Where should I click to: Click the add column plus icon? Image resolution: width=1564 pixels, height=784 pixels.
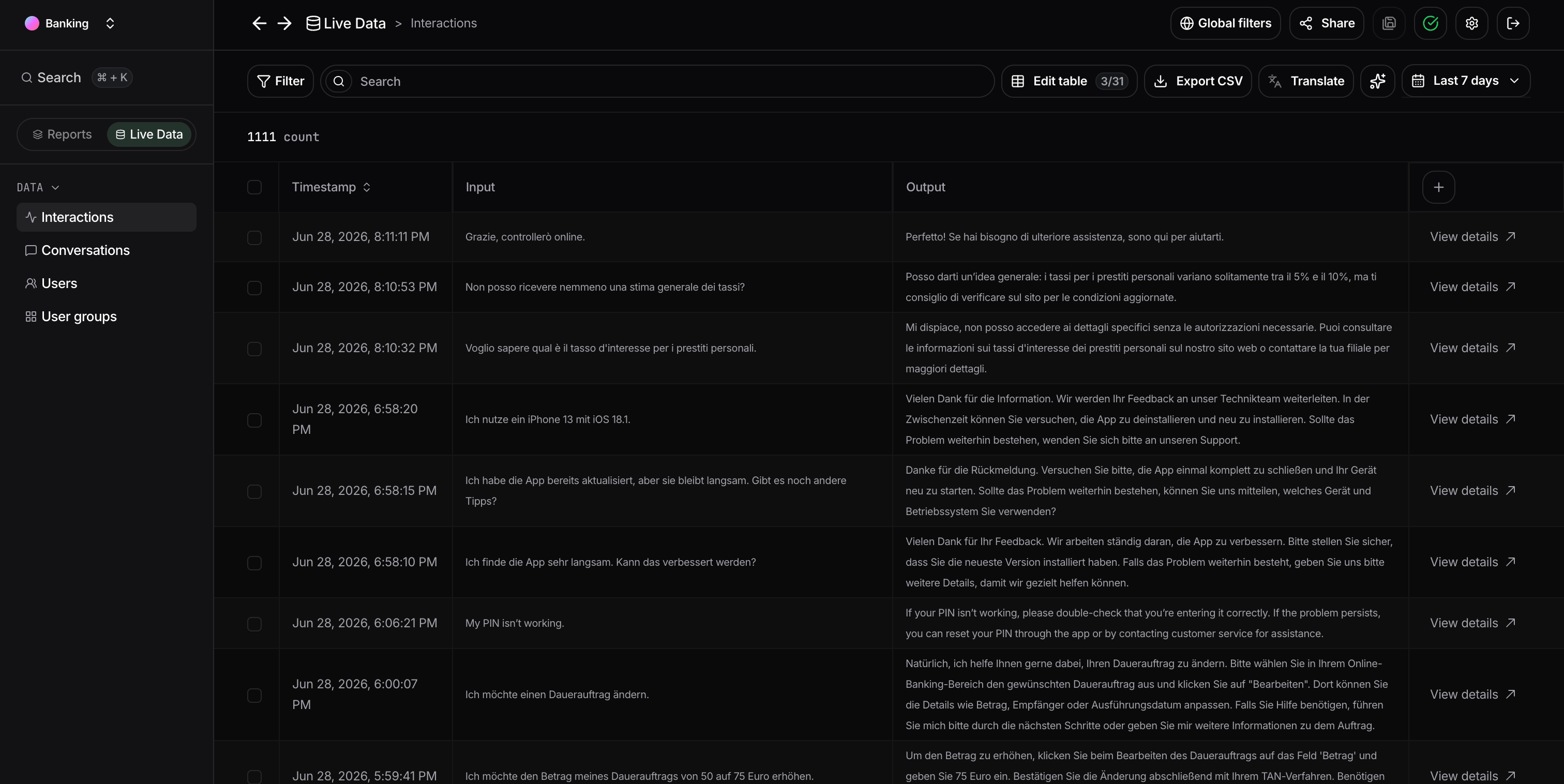coord(1438,187)
